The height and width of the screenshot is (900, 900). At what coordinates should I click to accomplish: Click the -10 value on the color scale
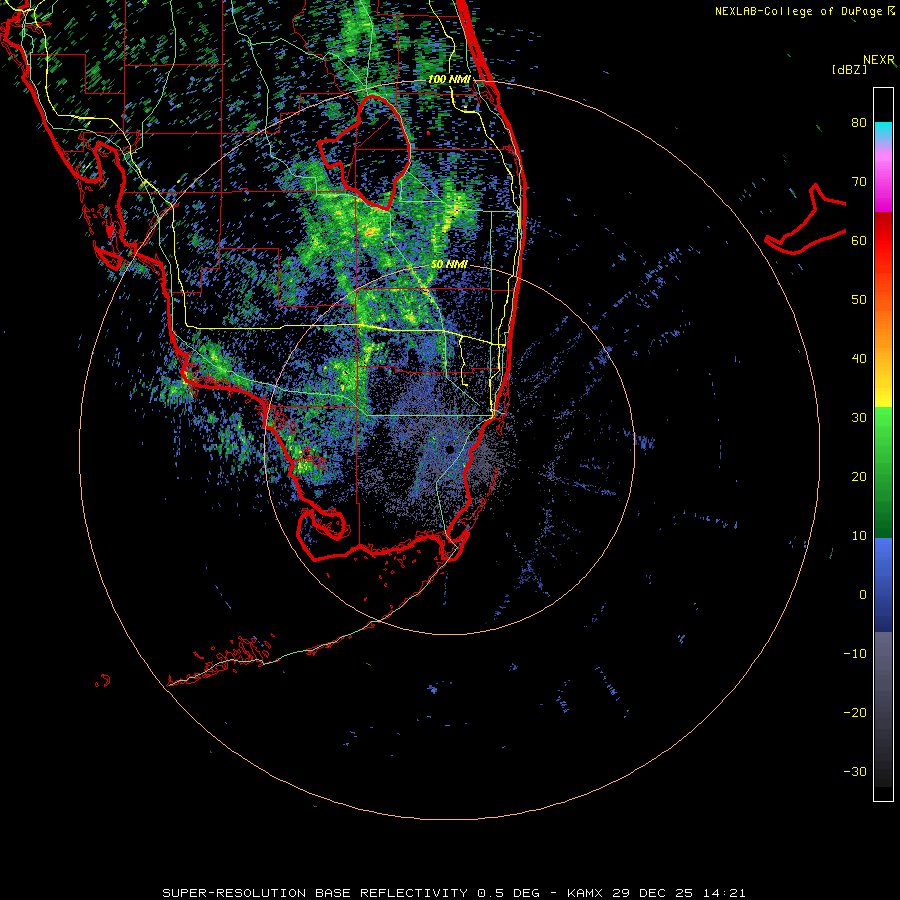coord(855,654)
